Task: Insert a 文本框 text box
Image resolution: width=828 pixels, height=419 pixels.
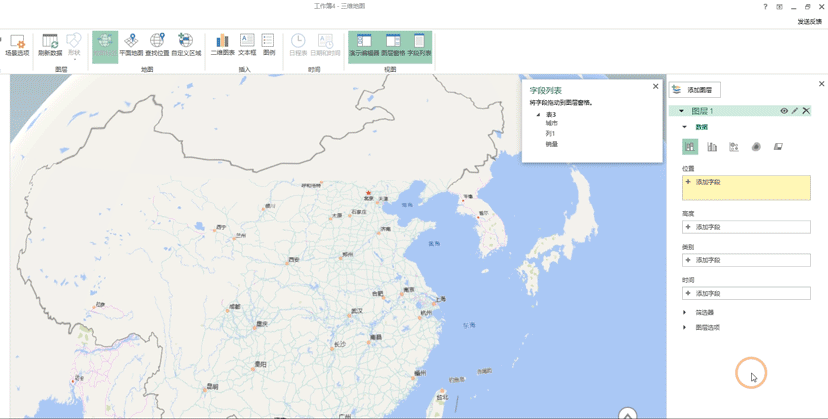Action: [247, 45]
